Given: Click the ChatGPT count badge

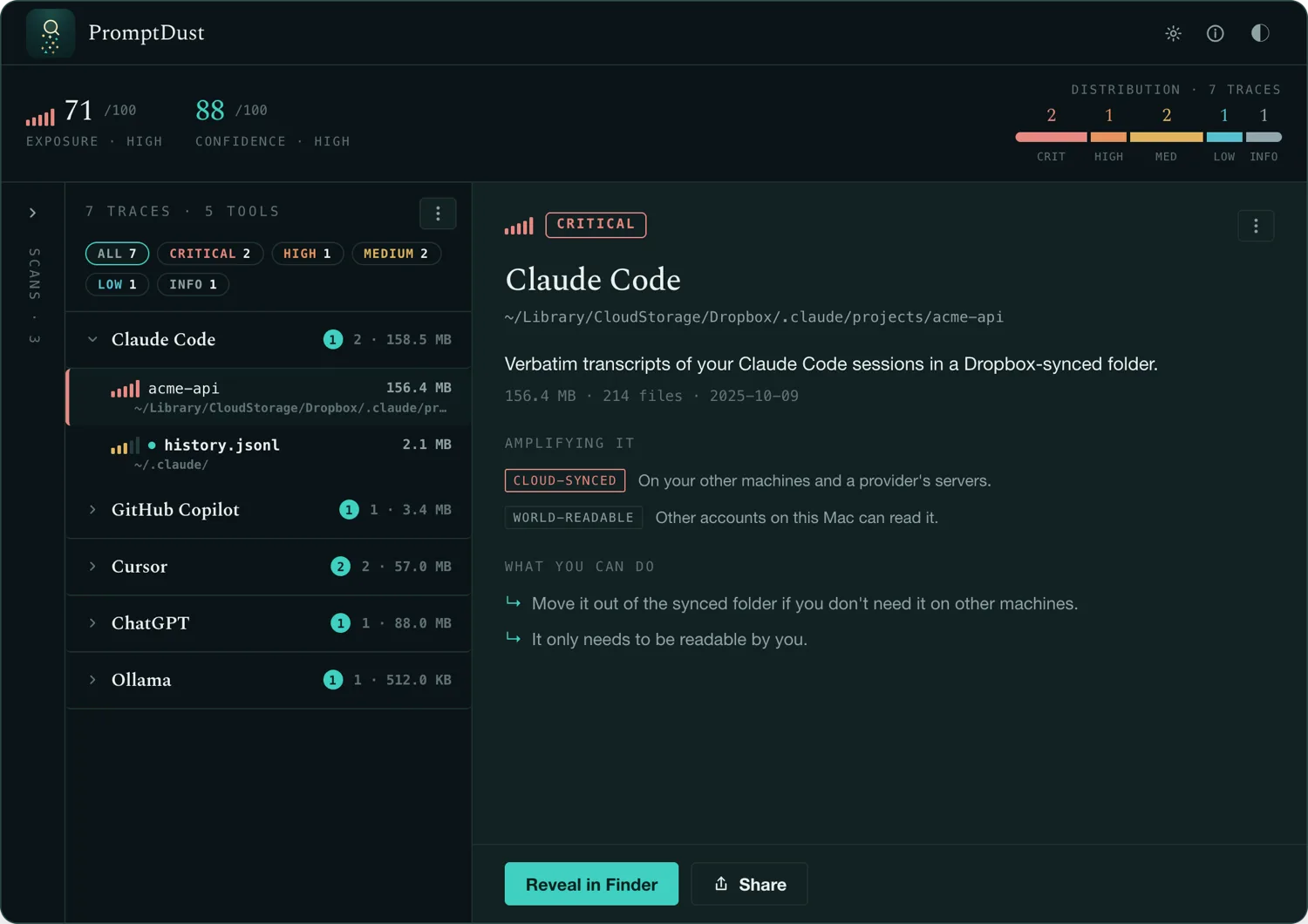Looking at the screenshot, I should click(340, 623).
